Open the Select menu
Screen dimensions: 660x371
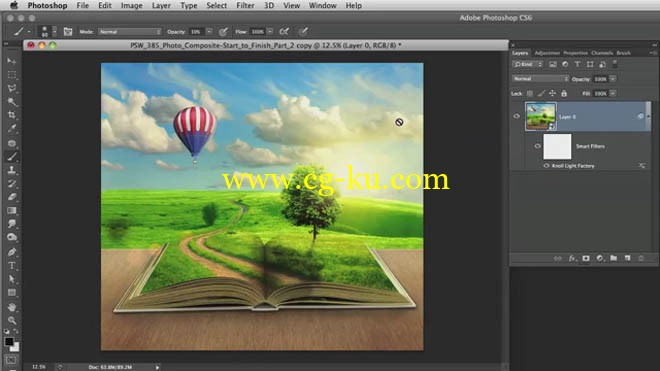click(x=217, y=5)
